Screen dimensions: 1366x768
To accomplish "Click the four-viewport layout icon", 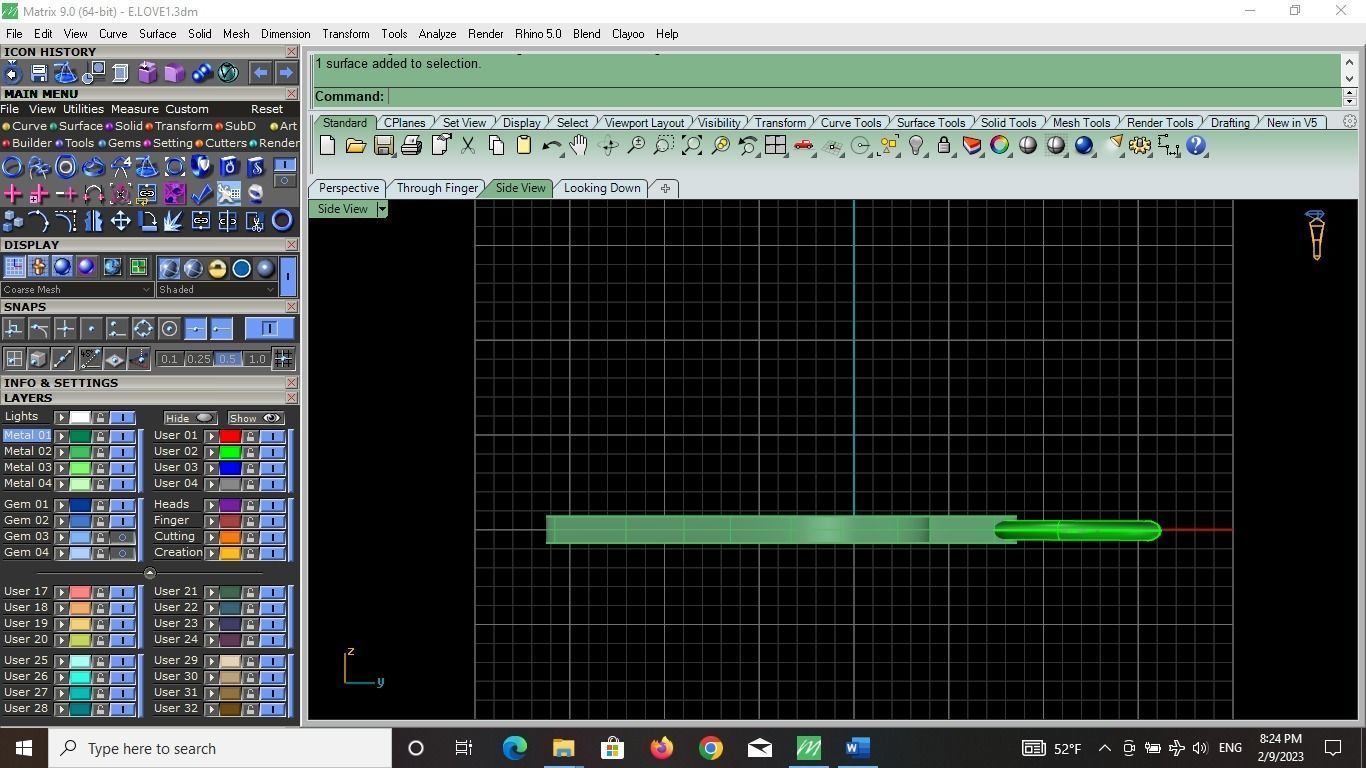I will [775, 146].
